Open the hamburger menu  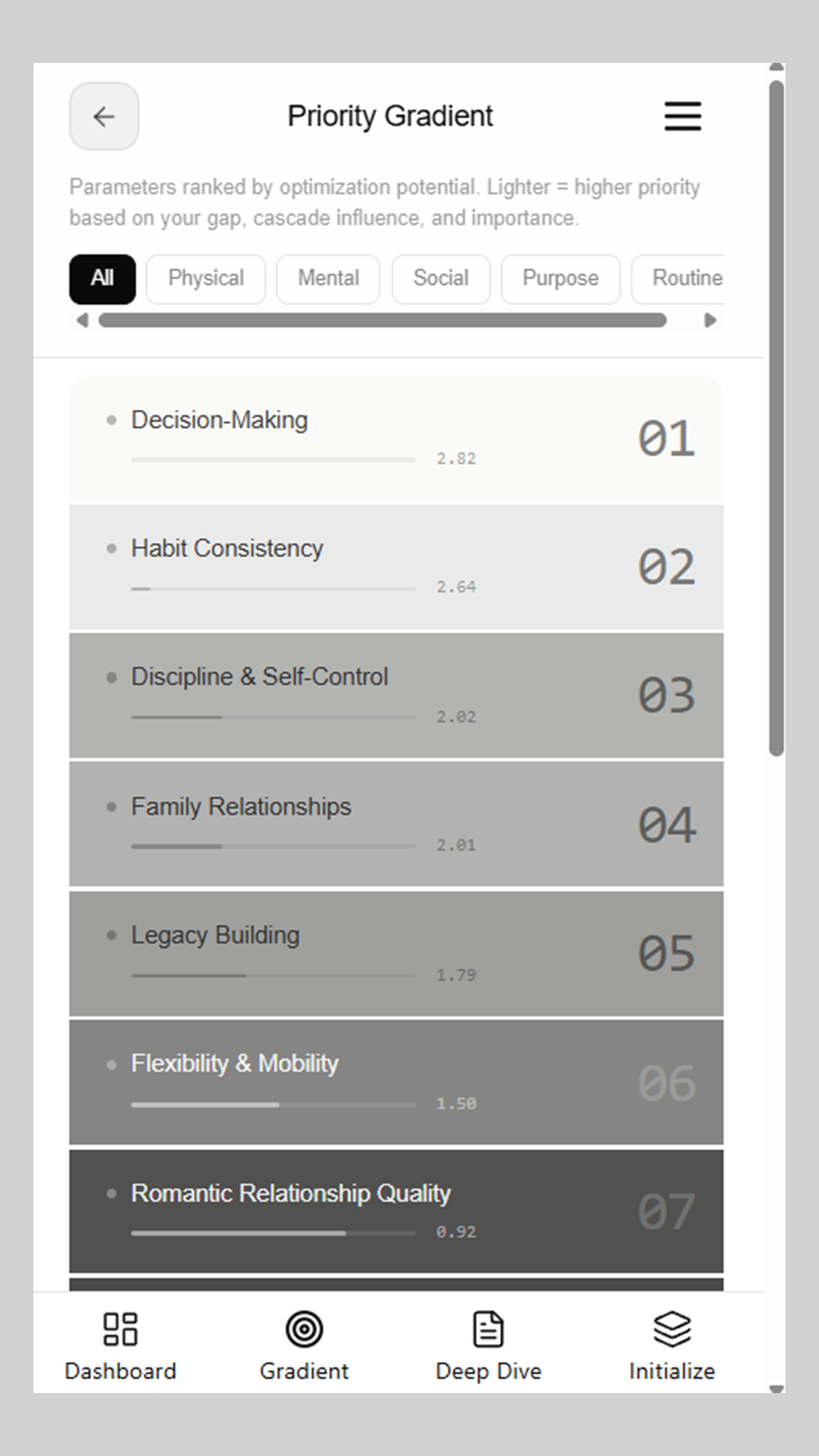[x=682, y=116]
